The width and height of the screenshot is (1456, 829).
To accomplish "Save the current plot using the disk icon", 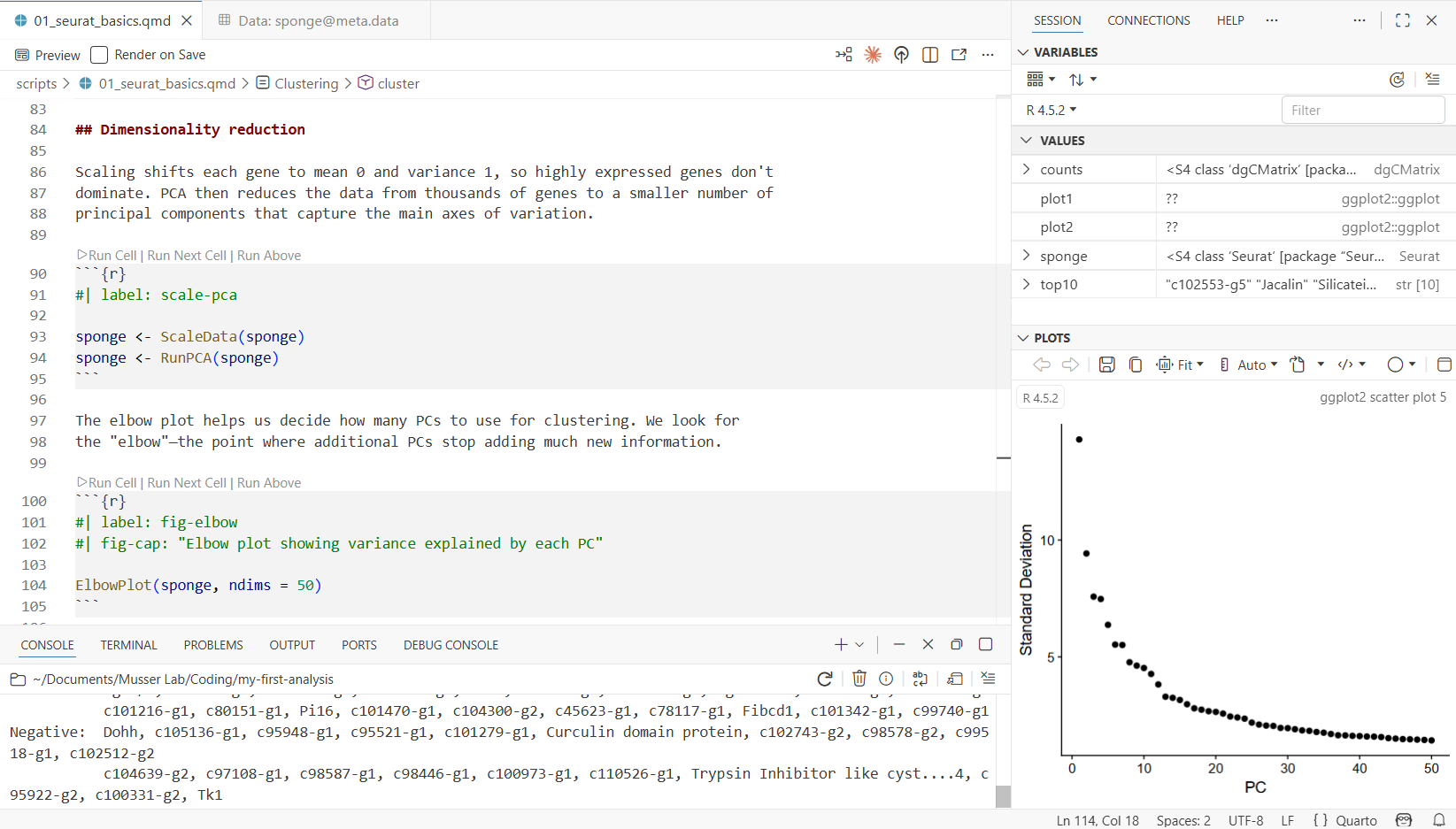I will point(1106,365).
